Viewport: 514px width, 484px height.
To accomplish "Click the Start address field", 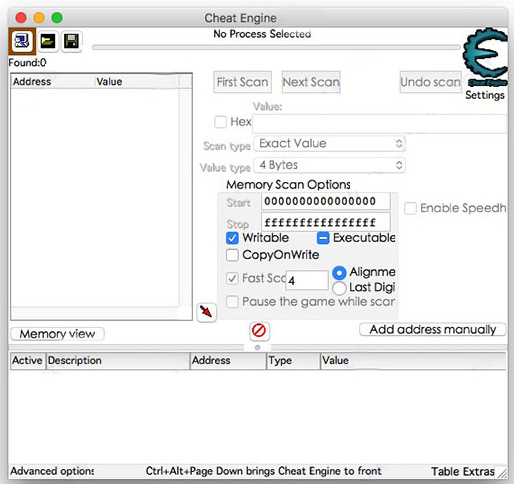I will click(326, 201).
